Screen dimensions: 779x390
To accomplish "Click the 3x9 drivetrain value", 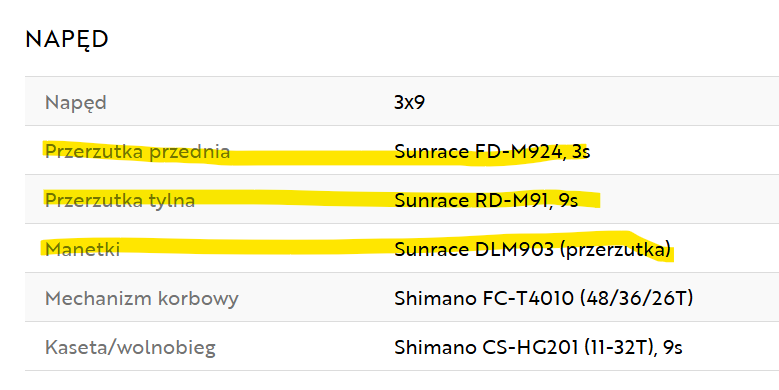I will coord(409,102).
